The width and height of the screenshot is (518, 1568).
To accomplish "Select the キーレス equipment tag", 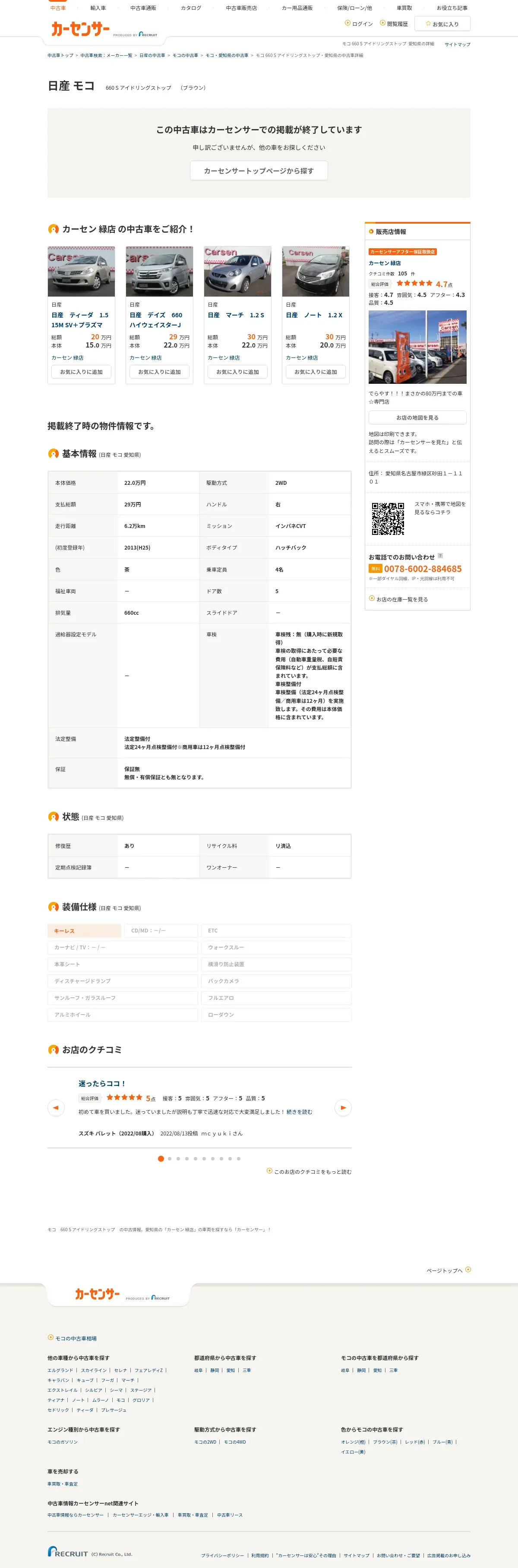I will tap(84, 931).
